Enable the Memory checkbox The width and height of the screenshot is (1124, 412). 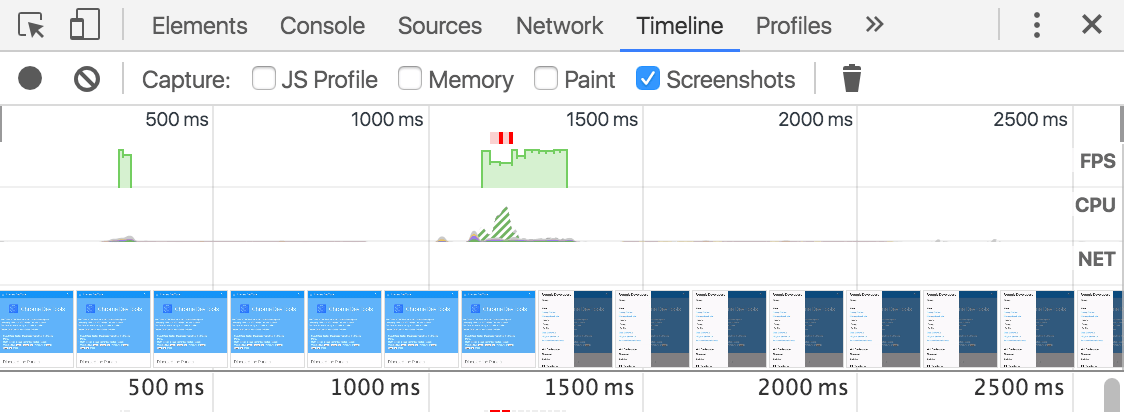point(410,78)
